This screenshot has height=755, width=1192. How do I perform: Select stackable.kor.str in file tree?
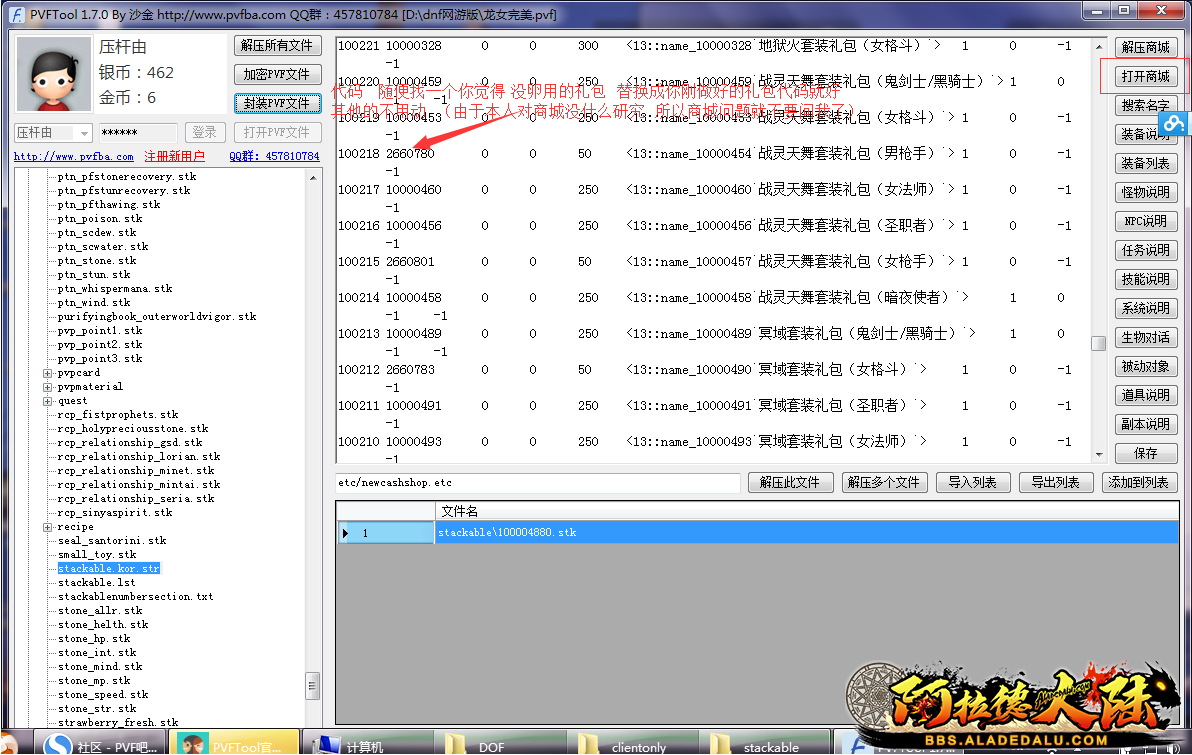(x=108, y=568)
